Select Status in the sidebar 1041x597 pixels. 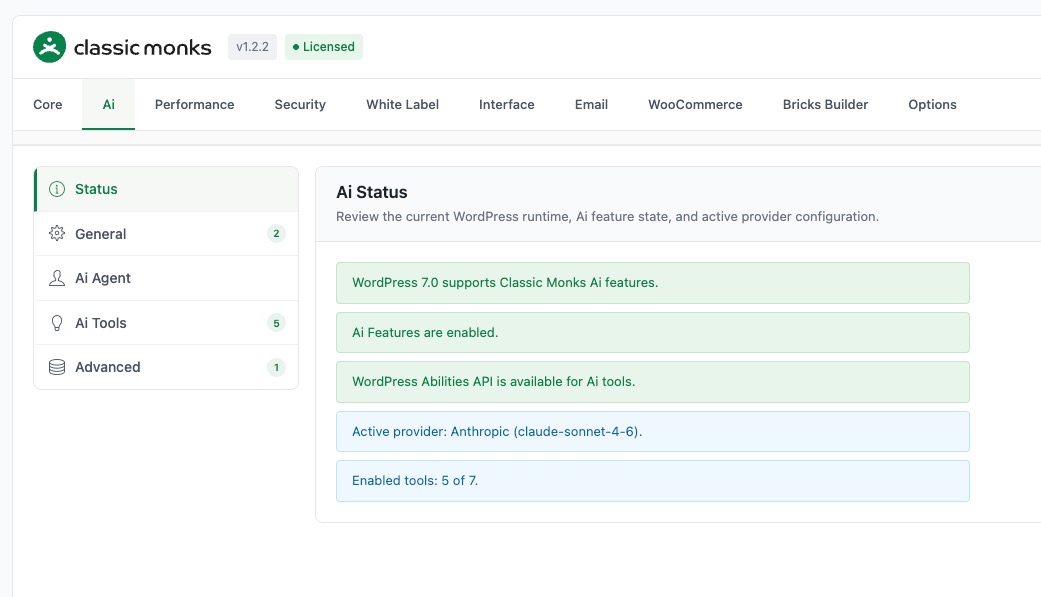[x=166, y=189]
